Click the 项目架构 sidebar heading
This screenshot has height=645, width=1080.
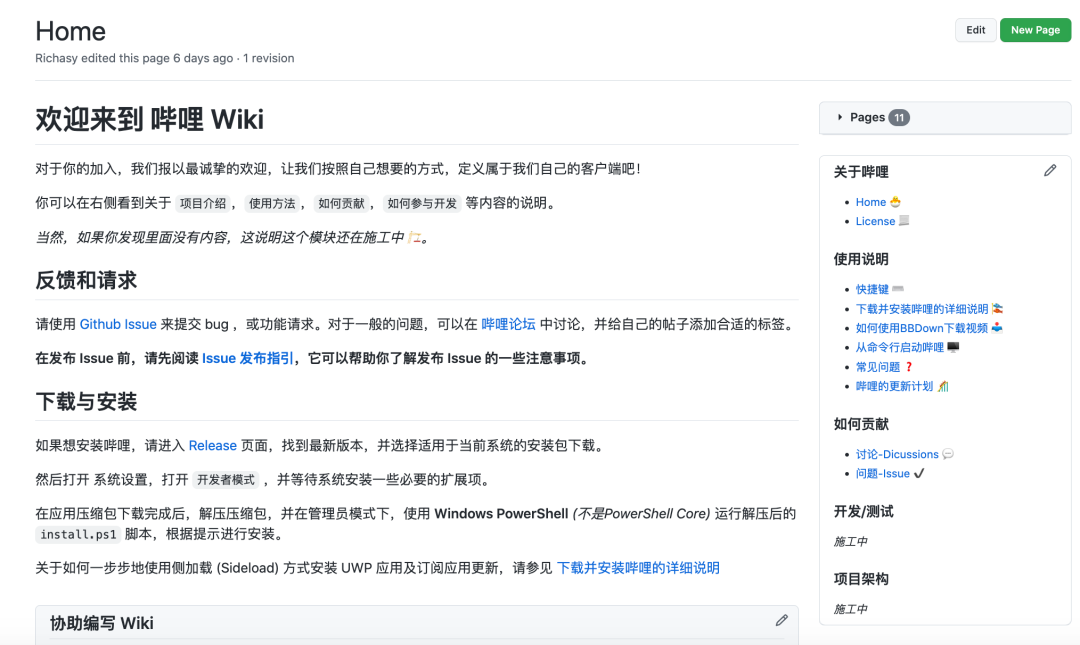861,579
